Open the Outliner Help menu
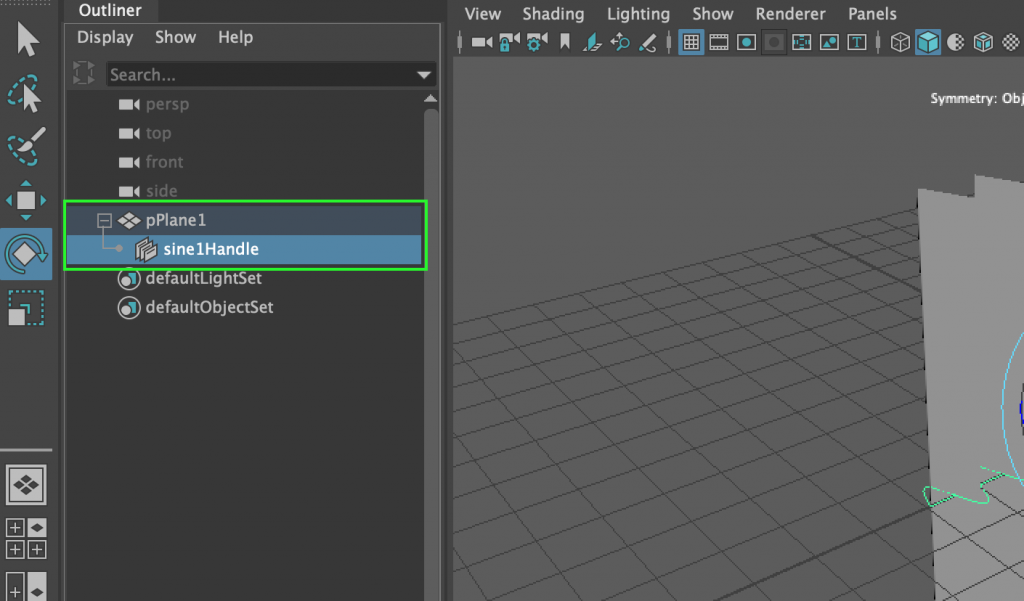The width and height of the screenshot is (1024, 601). click(235, 37)
